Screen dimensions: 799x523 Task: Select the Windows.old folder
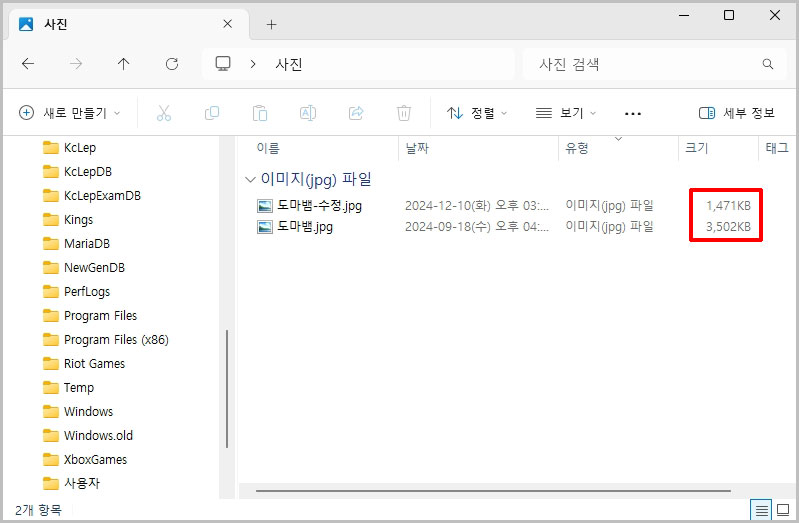tap(88, 435)
